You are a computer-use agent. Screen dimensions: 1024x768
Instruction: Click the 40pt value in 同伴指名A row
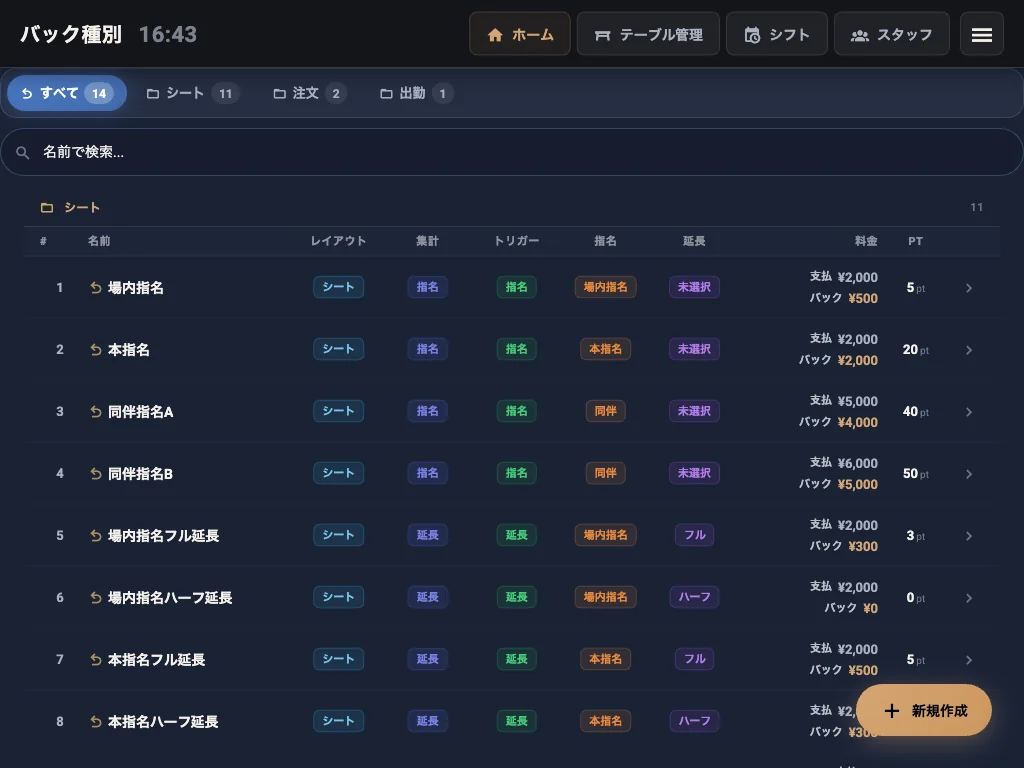tap(916, 411)
